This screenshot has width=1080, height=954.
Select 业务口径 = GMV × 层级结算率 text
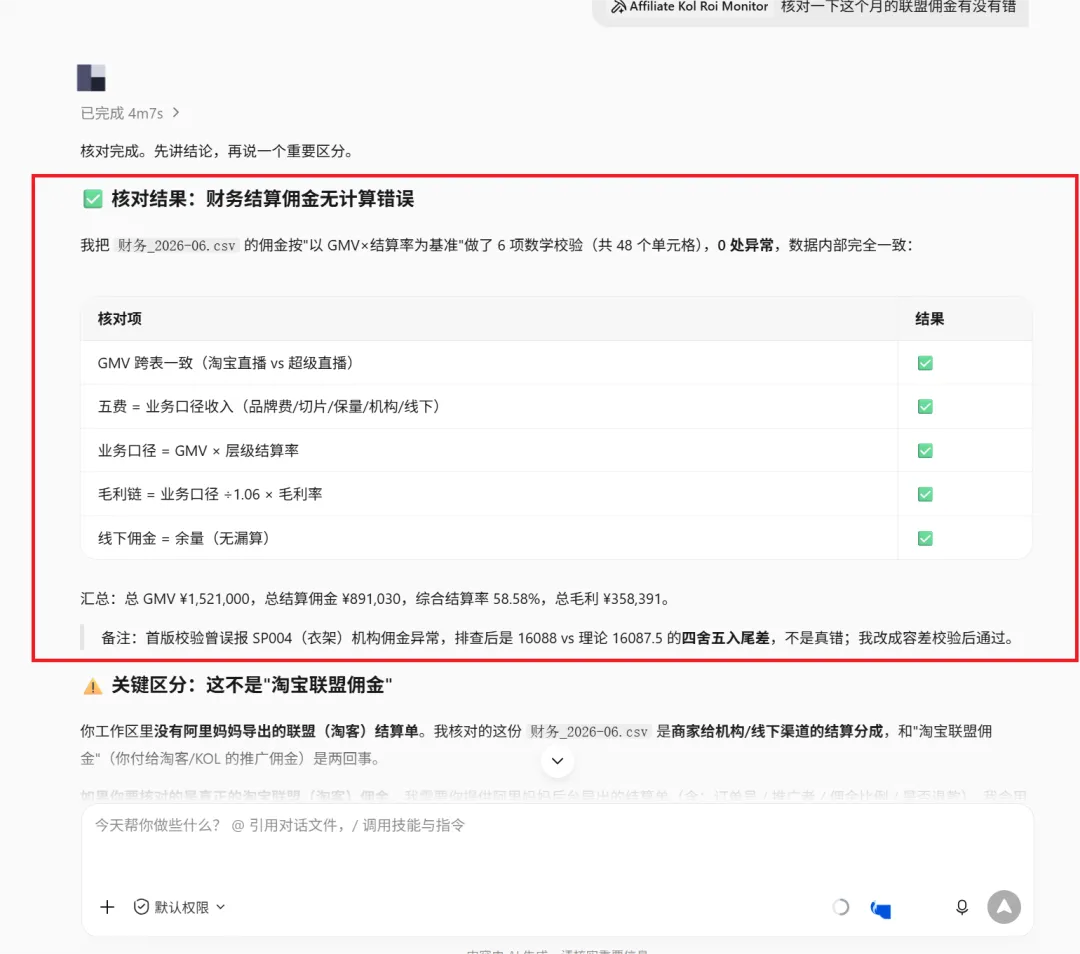[198, 450]
